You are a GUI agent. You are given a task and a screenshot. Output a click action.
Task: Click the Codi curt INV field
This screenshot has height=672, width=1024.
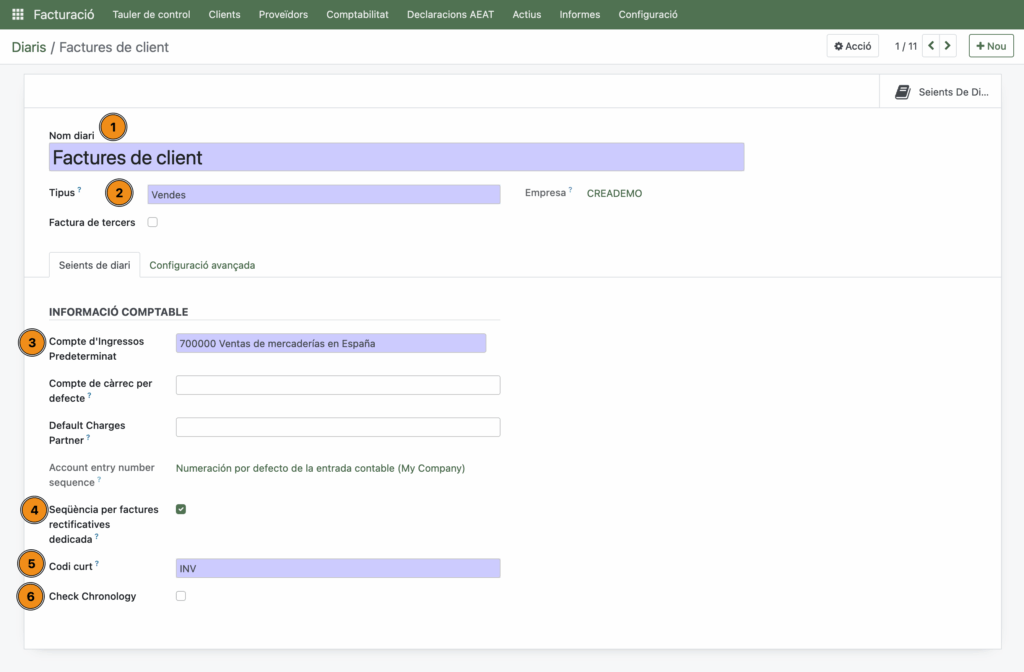337,569
